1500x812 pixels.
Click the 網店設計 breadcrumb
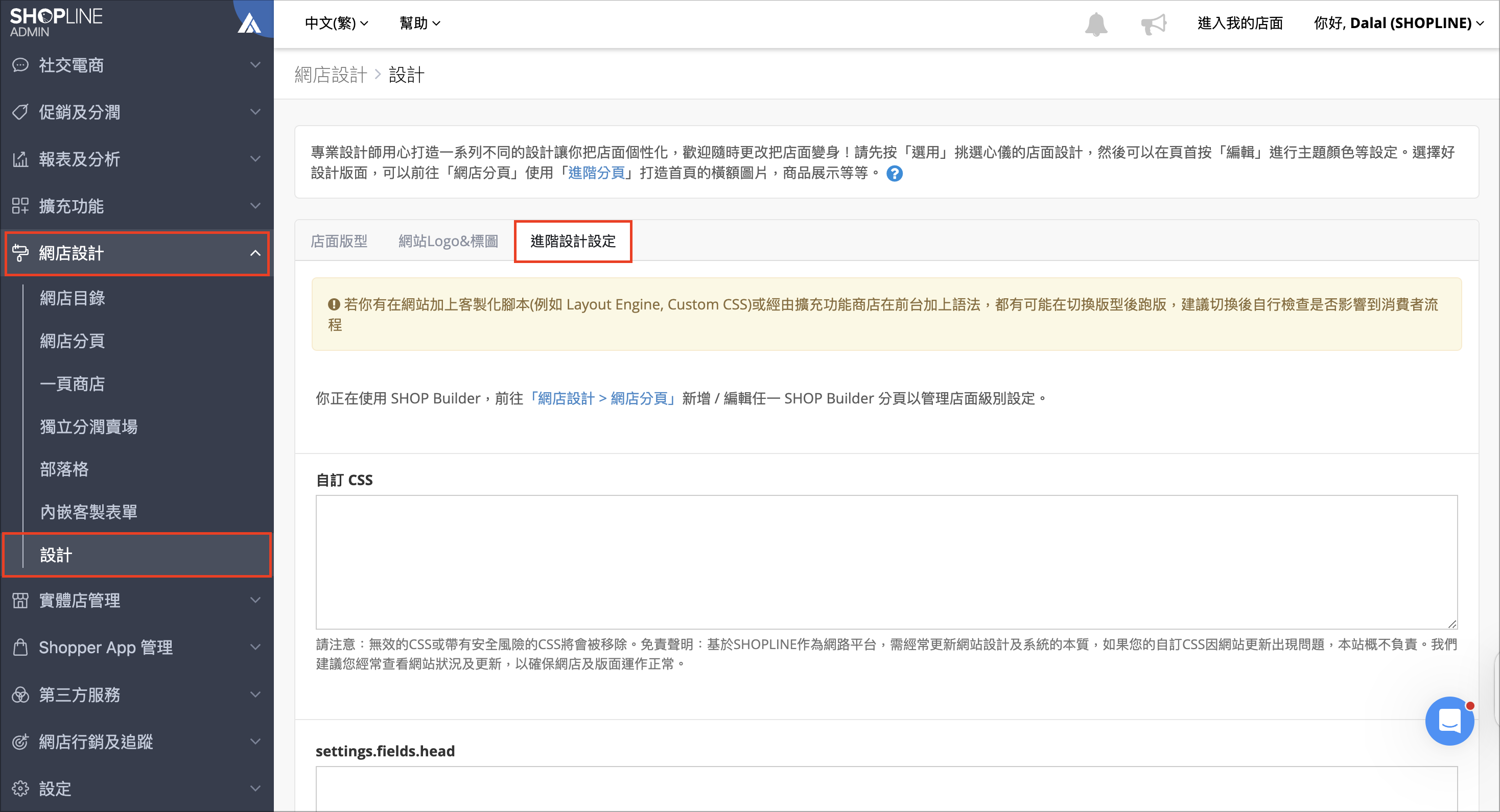click(x=331, y=75)
